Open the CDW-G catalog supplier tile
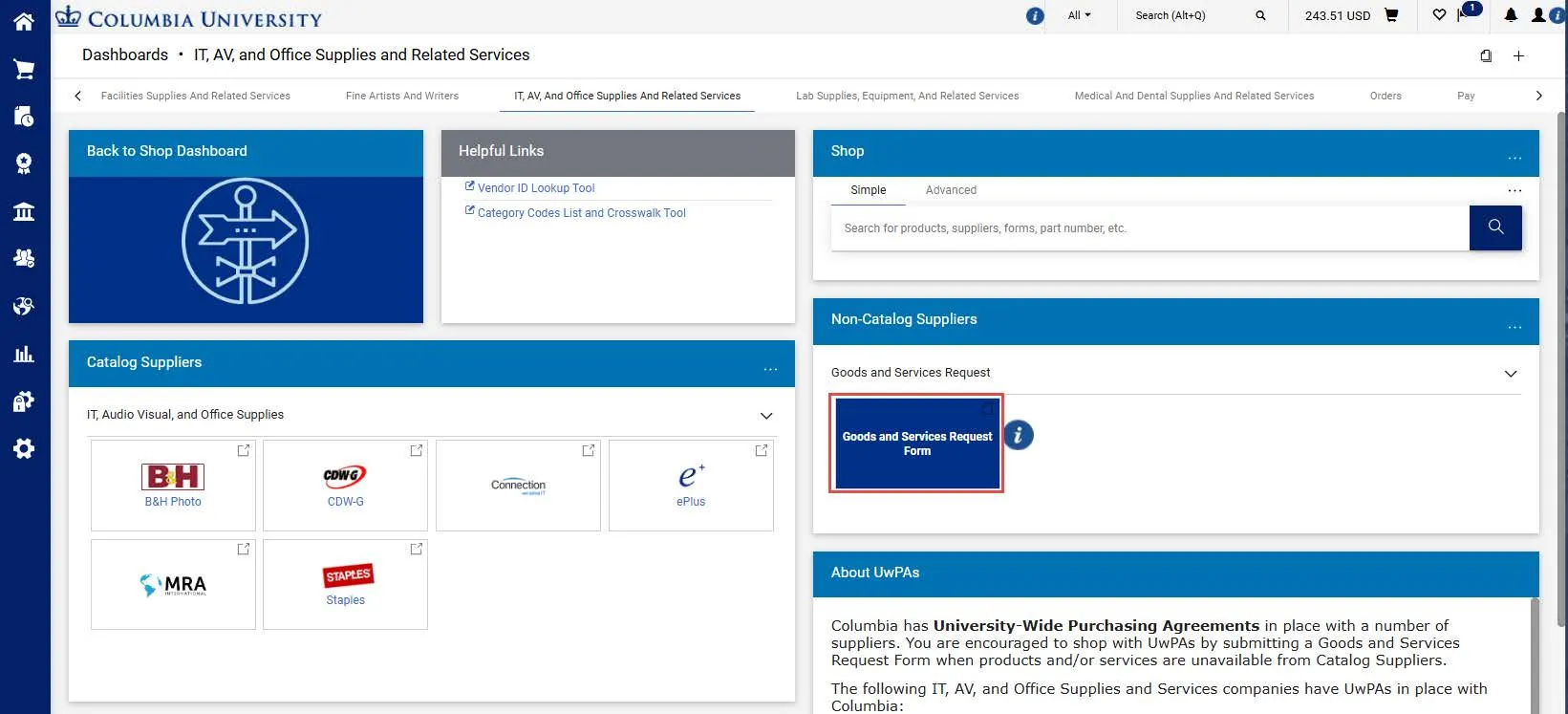Viewport: 1568px width, 714px height. click(x=345, y=486)
